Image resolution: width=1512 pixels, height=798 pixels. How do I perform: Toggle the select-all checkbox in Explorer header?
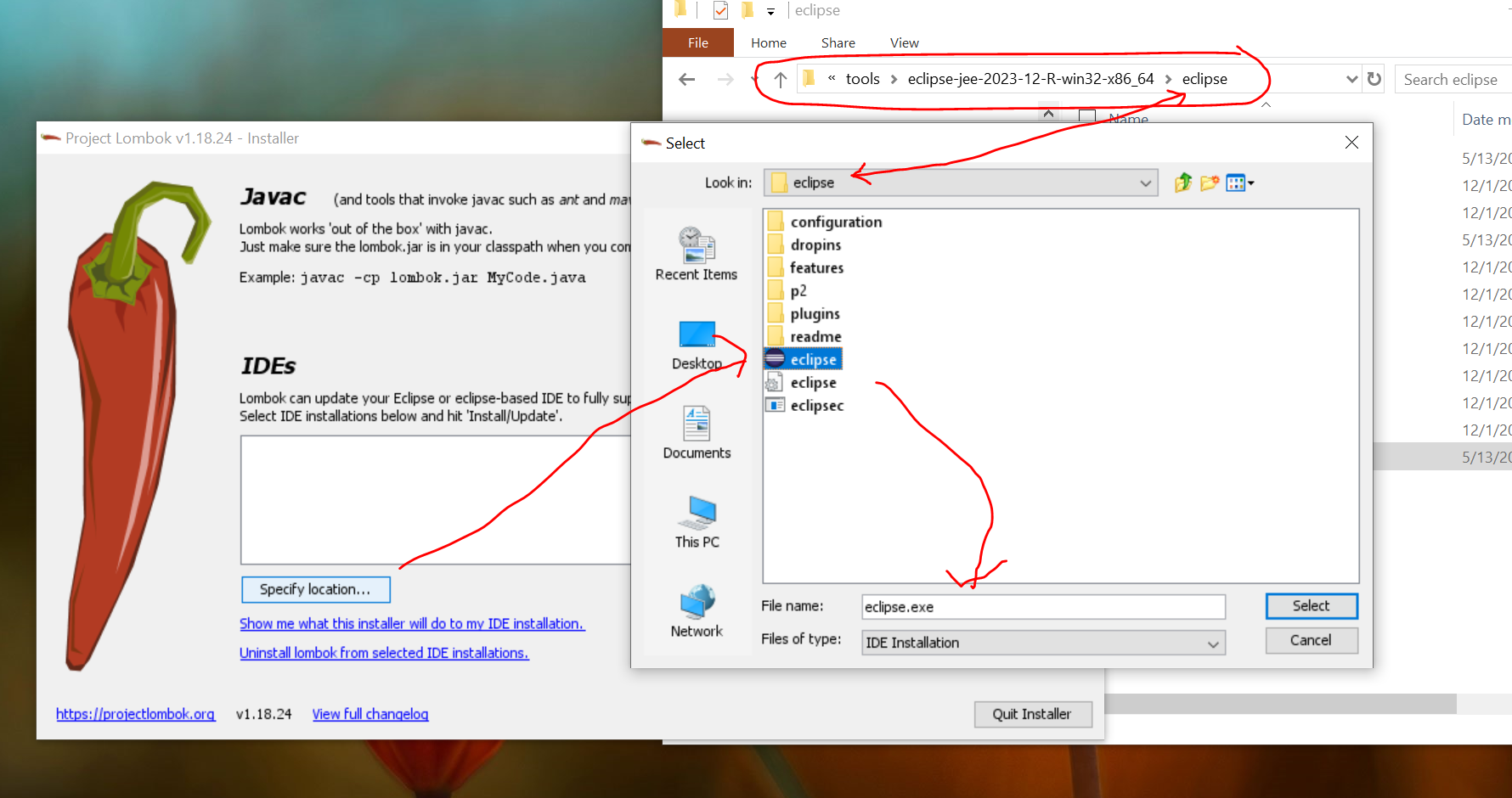1086,116
